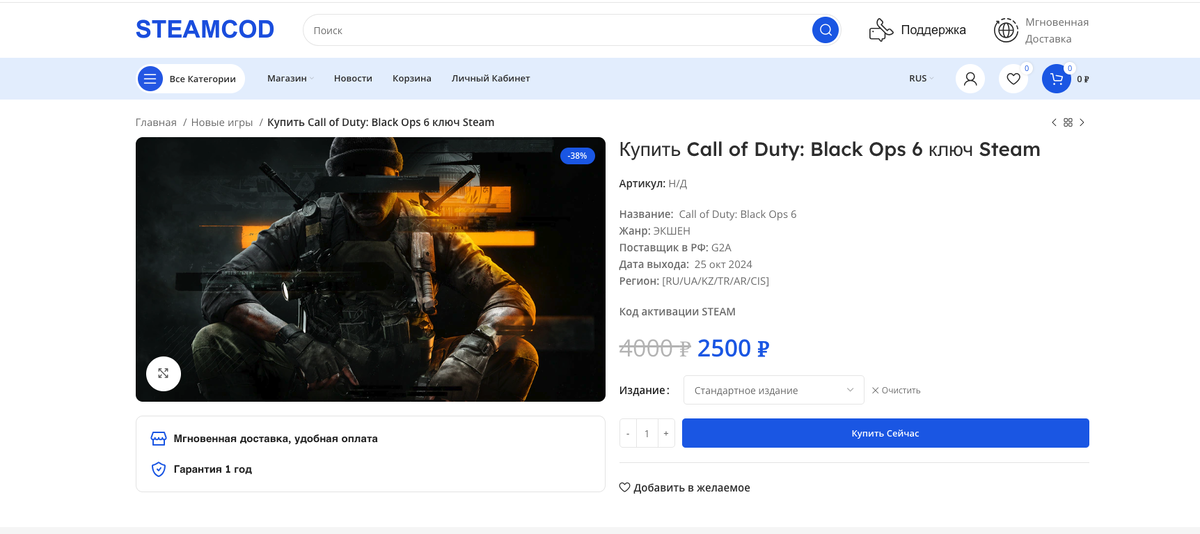Screen dimensions: 1200x534
Task: Click the product title heading
Action: (830, 150)
